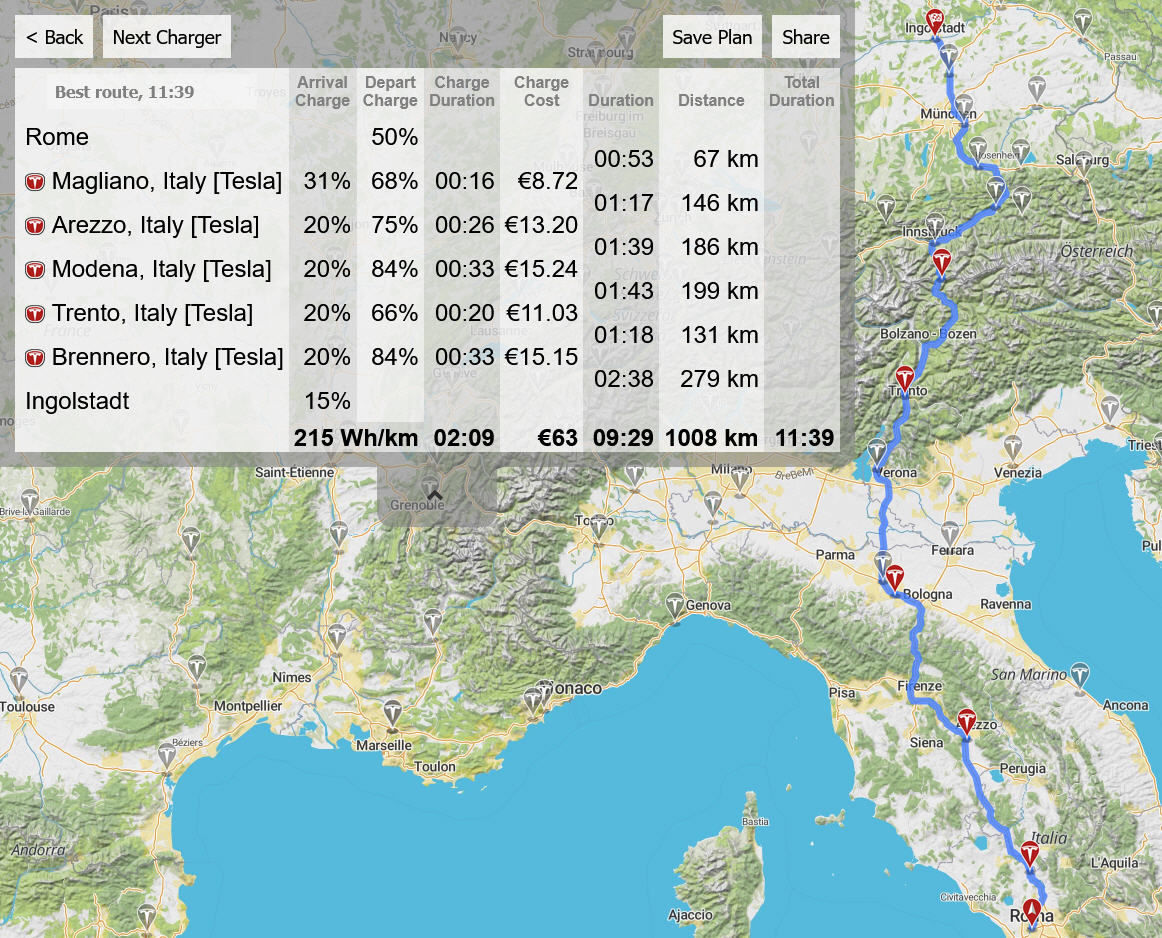The image size is (1162, 938).
Task: Click the Tesla icon beside Brennero row
Action: coord(35,358)
